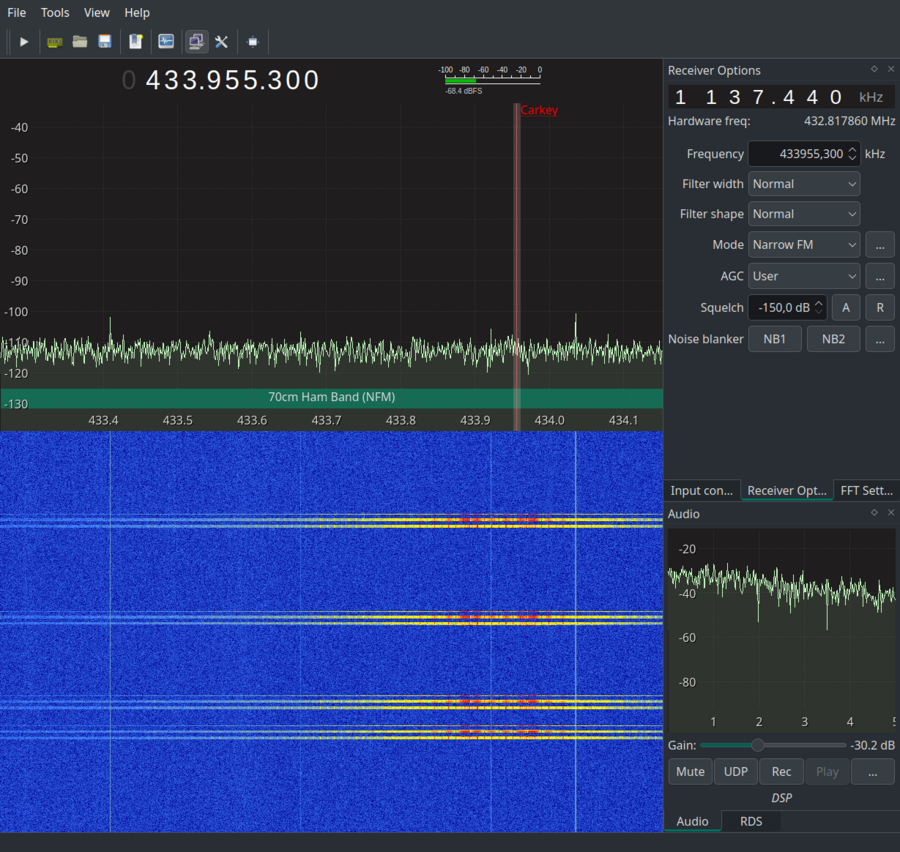This screenshot has width=900, height=852.
Task: Open remote control settings wrench icon
Action: click(x=222, y=42)
